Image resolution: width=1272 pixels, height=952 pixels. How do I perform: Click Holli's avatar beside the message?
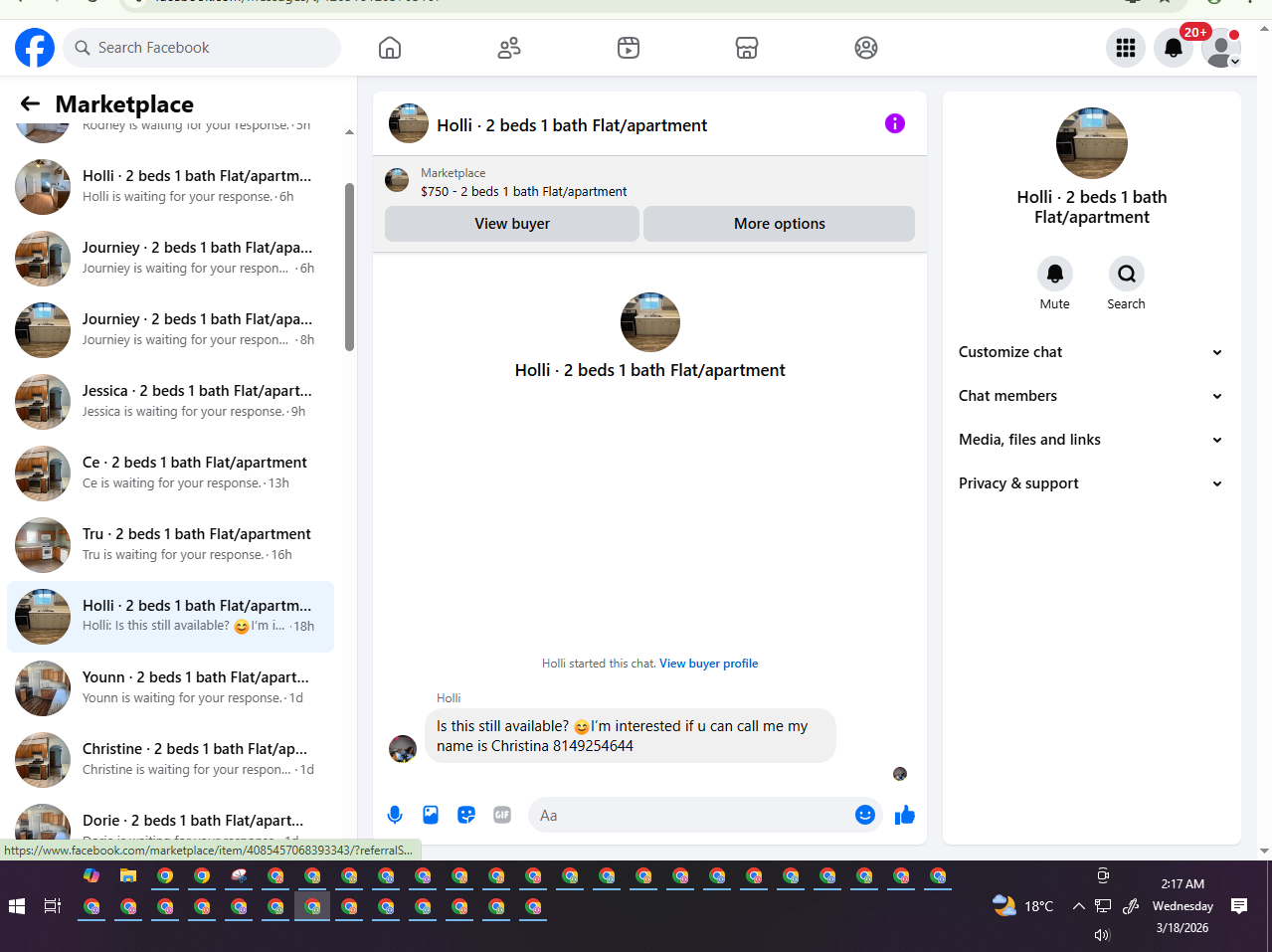click(403, 749)
